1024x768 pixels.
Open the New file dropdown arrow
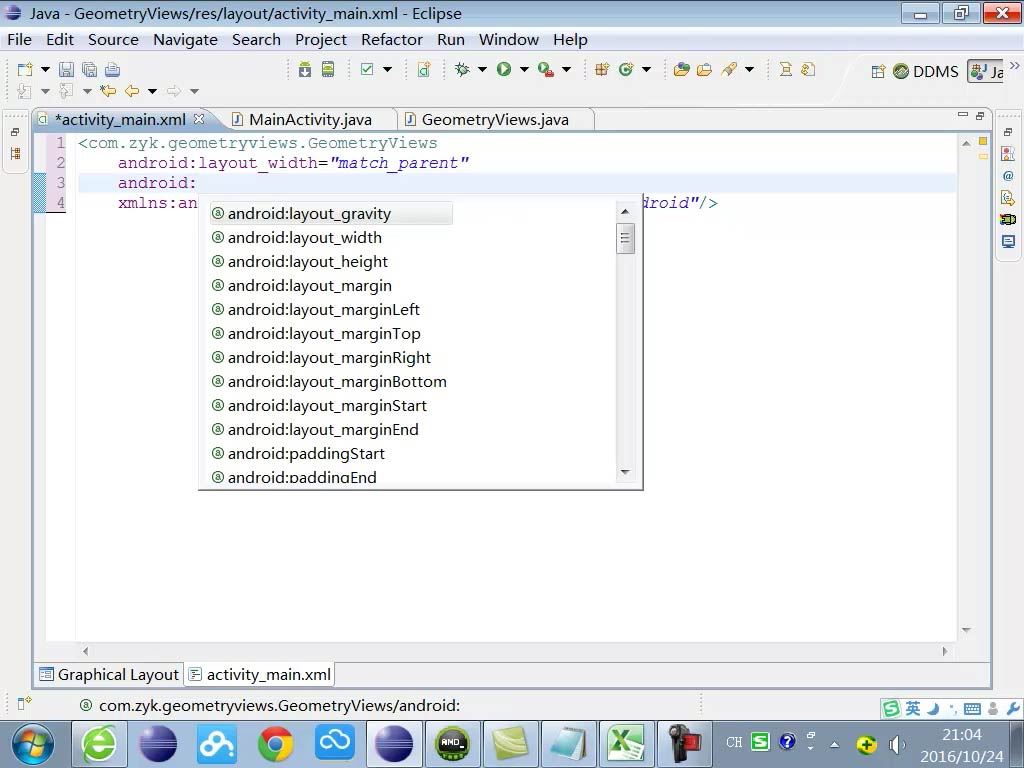pos(45,69)
